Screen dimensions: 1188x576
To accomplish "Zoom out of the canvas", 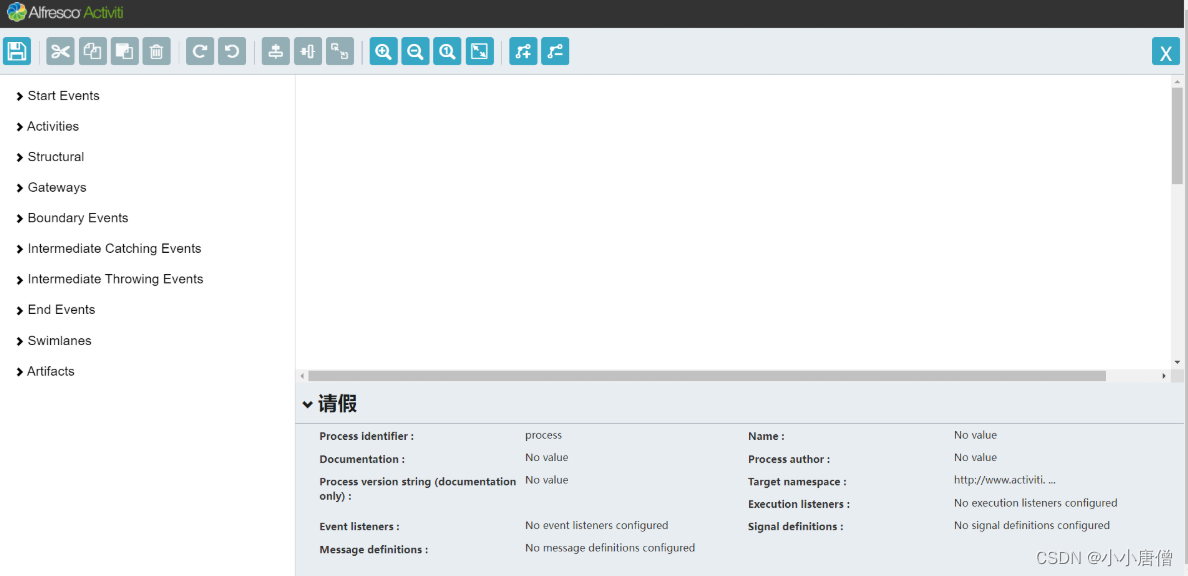I will tap(415, 50).
